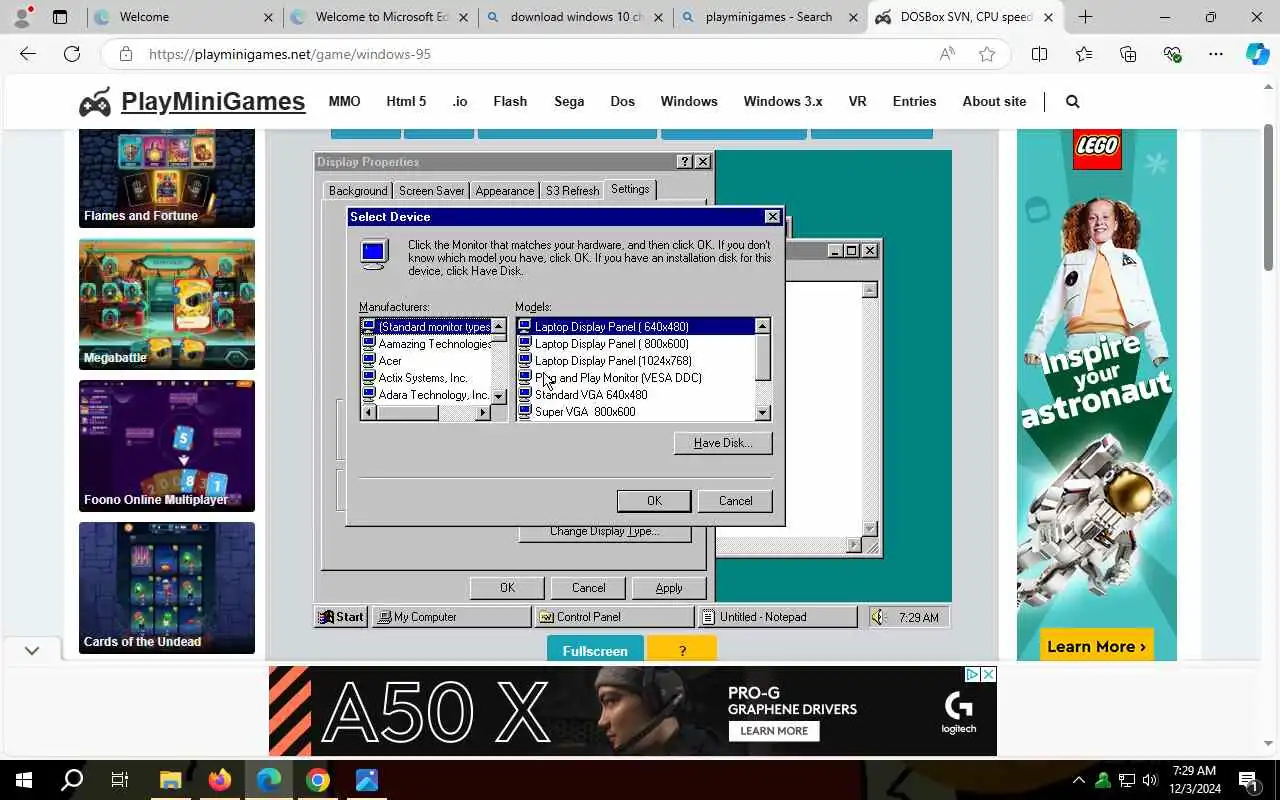Open tab actions menu icon
This screenshot has height=800, width=1280.
tap(60, 17)
